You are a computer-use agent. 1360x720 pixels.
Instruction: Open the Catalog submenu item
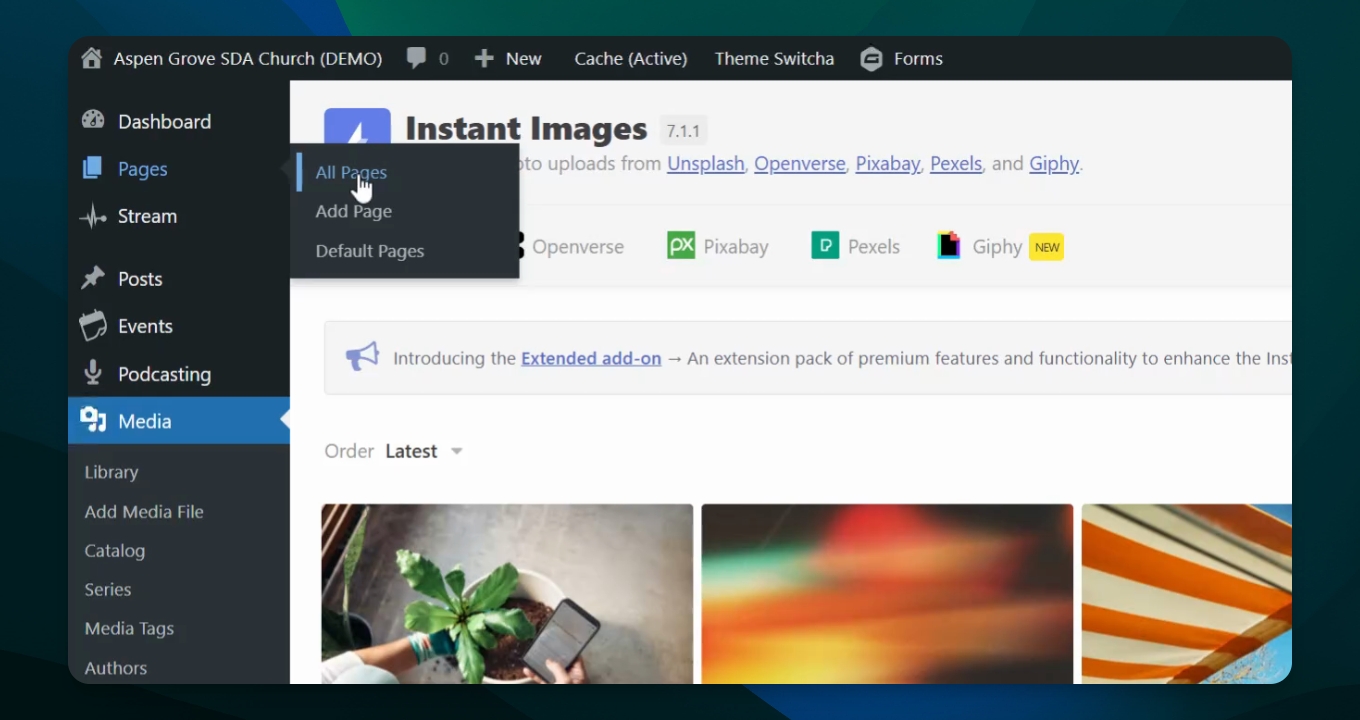pyautogui.click(x=115, y=550)
